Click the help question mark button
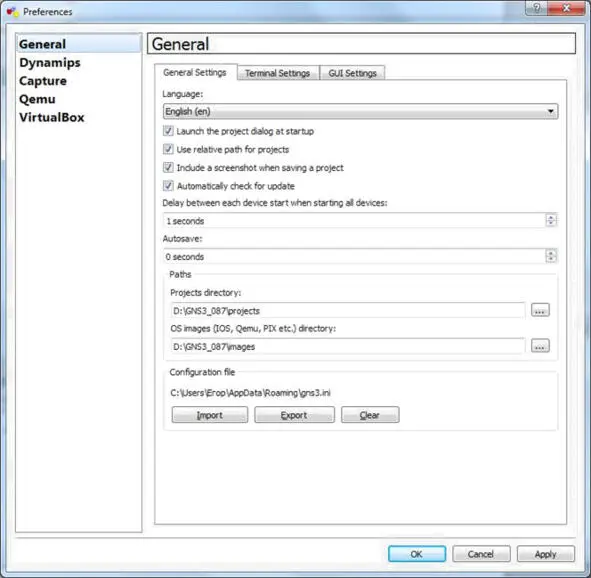 [x=536, y=8]
